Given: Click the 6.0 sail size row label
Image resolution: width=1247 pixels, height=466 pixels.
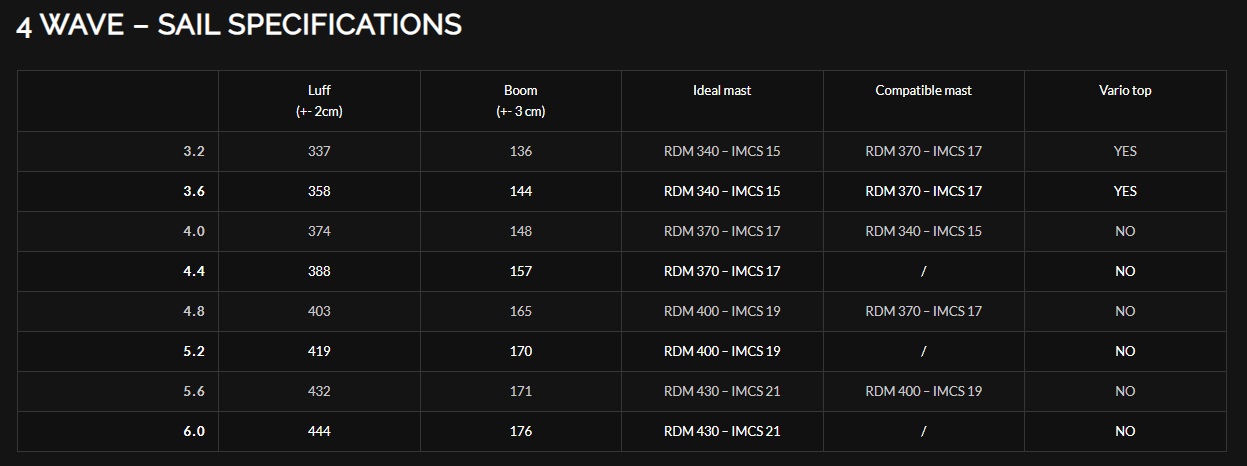Looking at the screenshot, I should pyautogui.click(x=194, y=431).
